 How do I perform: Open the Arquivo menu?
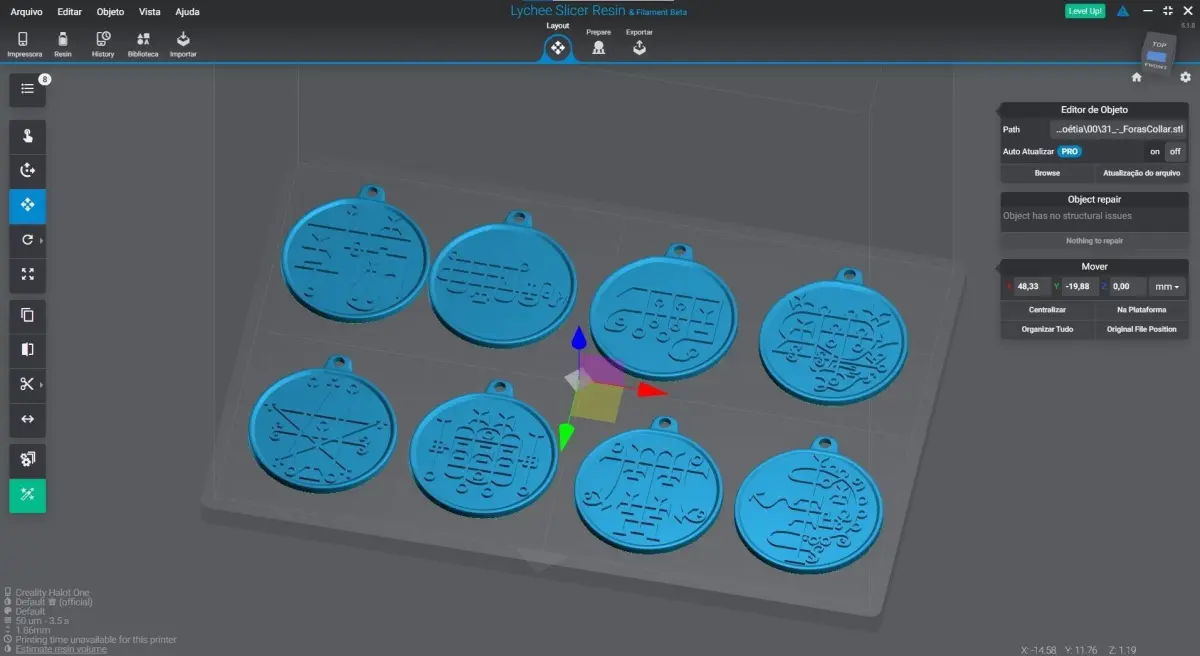[x=26, y=12]
